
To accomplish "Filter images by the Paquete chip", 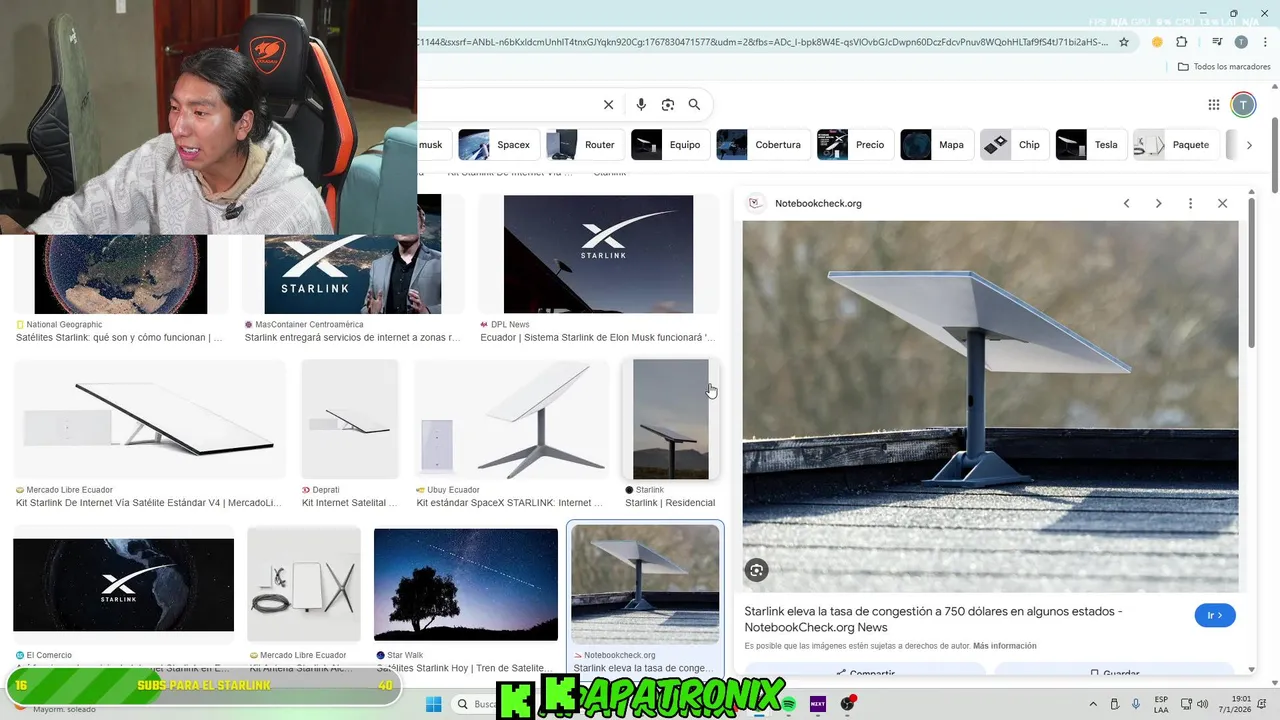I will (x=1177, y=145).
